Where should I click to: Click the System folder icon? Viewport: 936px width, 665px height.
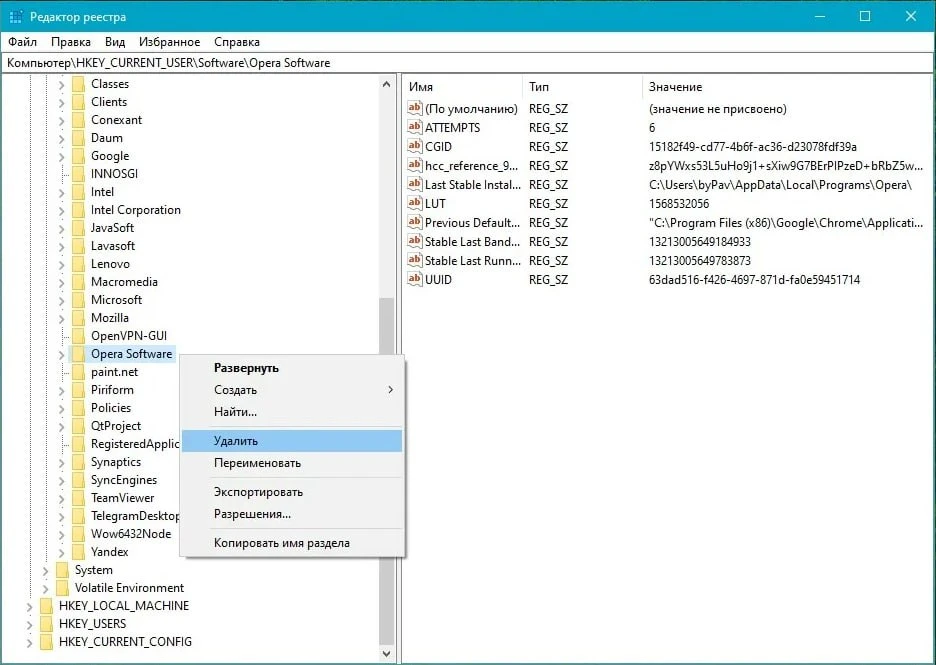tap(62, 570)
